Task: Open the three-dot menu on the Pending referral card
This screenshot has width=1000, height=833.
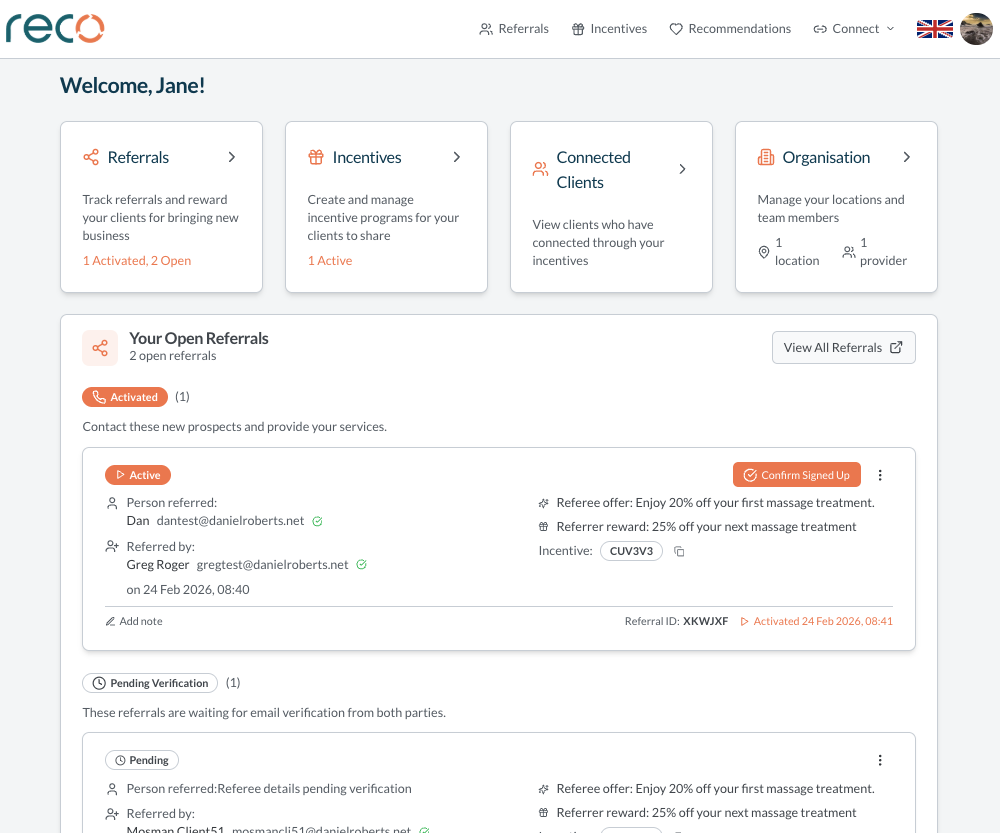Action: click(x=880, y=760)
